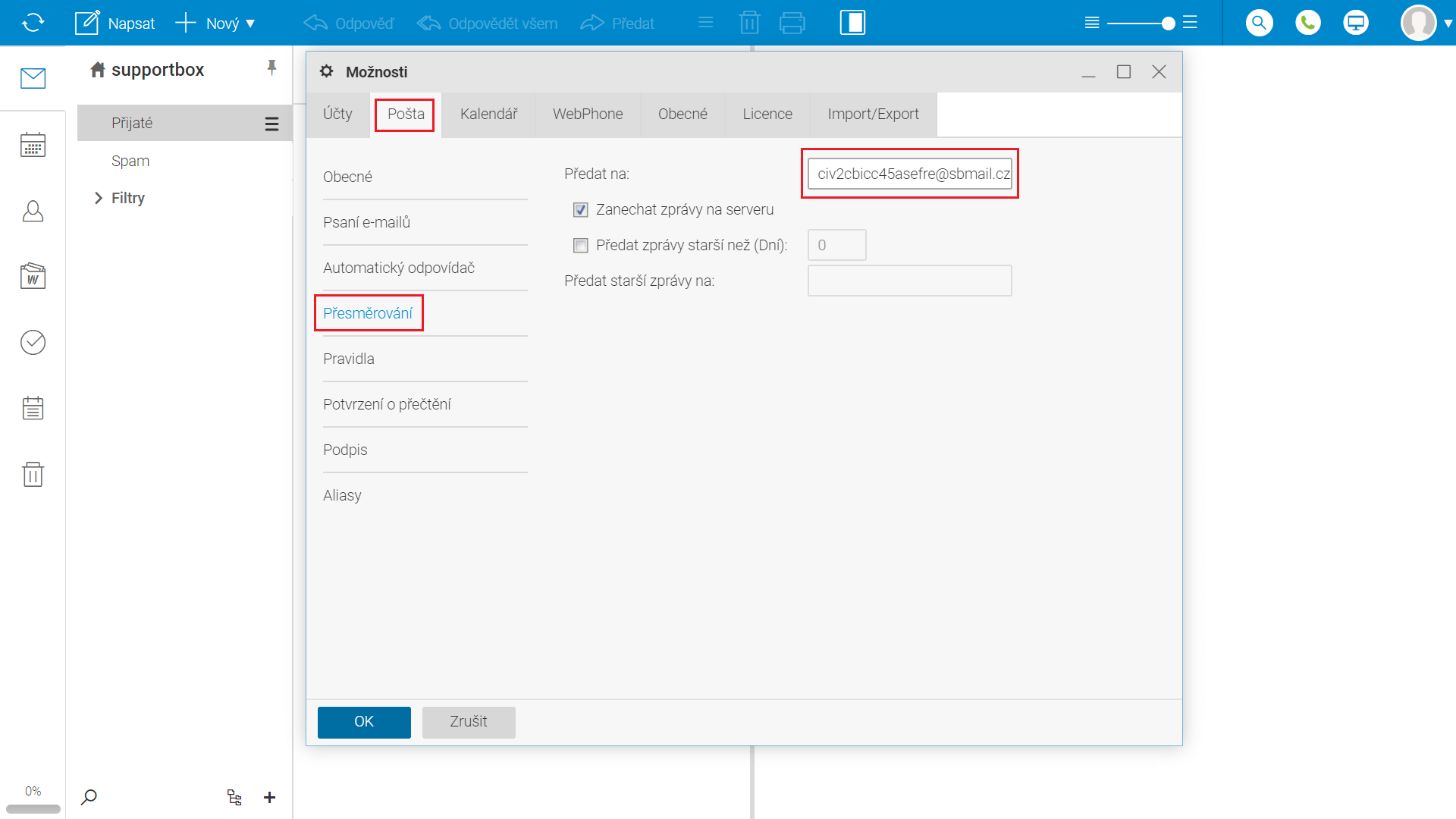Screen dimensions: 1456x819
Task: Open the calendar icon in sidebar
Action: point(33,144)
